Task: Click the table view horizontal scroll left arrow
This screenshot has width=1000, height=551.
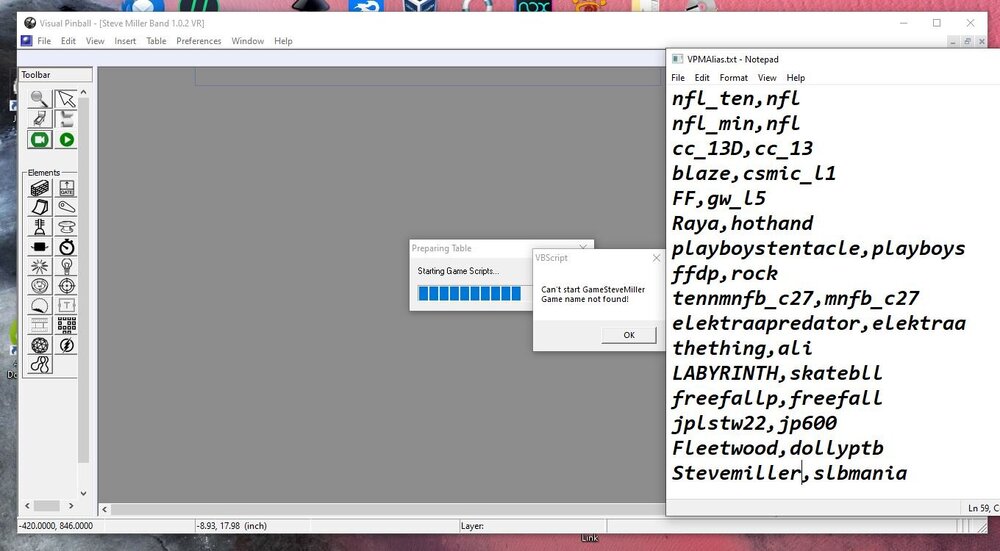Action: tap(105, 509)
